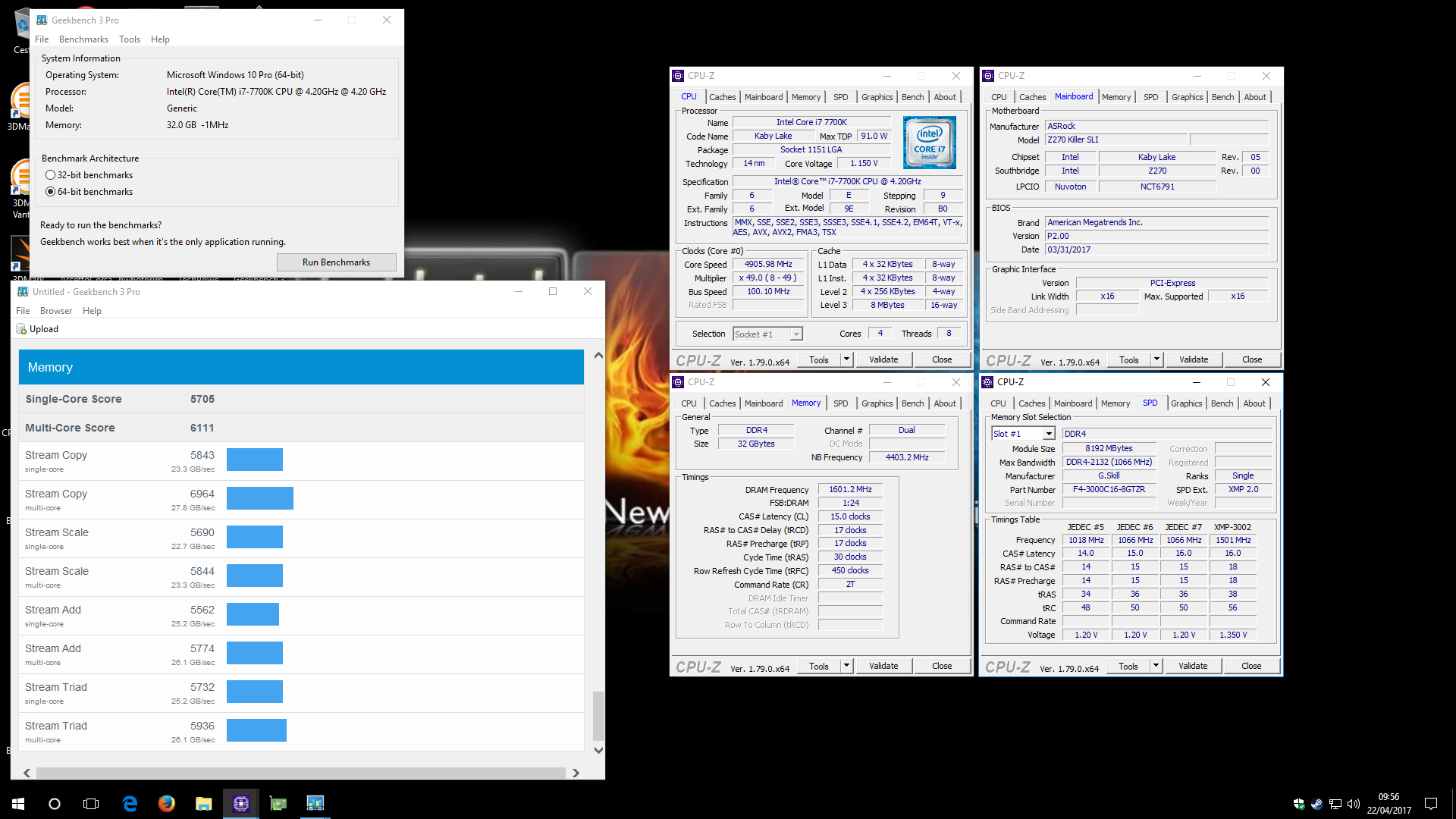Click Close button in Mainboard window
Screen dimensions: 1456x819
click(x=1252, y=360)
